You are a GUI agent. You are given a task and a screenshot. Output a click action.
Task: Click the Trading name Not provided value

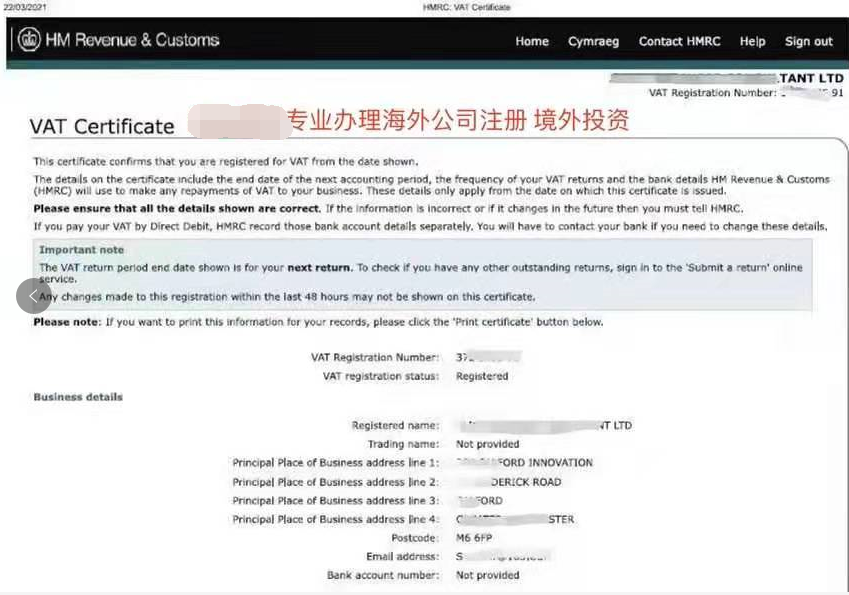487,444
